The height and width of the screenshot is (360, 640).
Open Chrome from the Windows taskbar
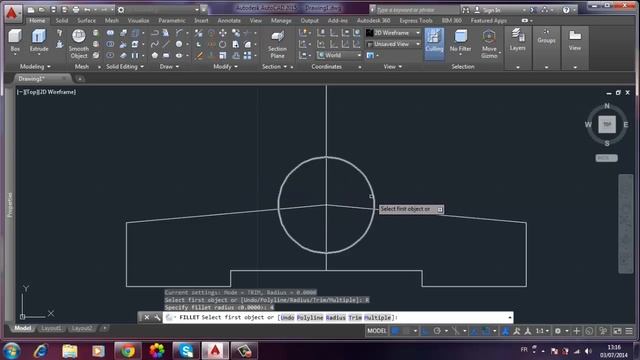coord(128,351)
